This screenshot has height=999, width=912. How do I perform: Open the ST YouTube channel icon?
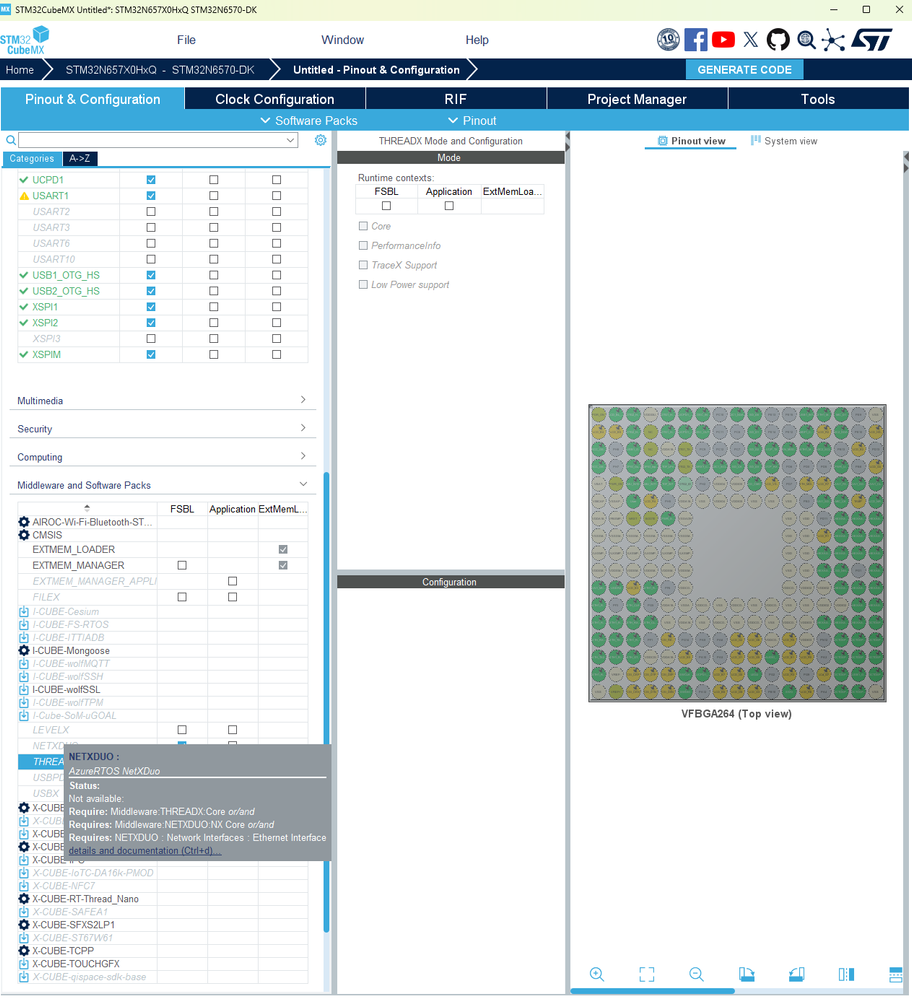pyautogui.click(x=723, y=40)
